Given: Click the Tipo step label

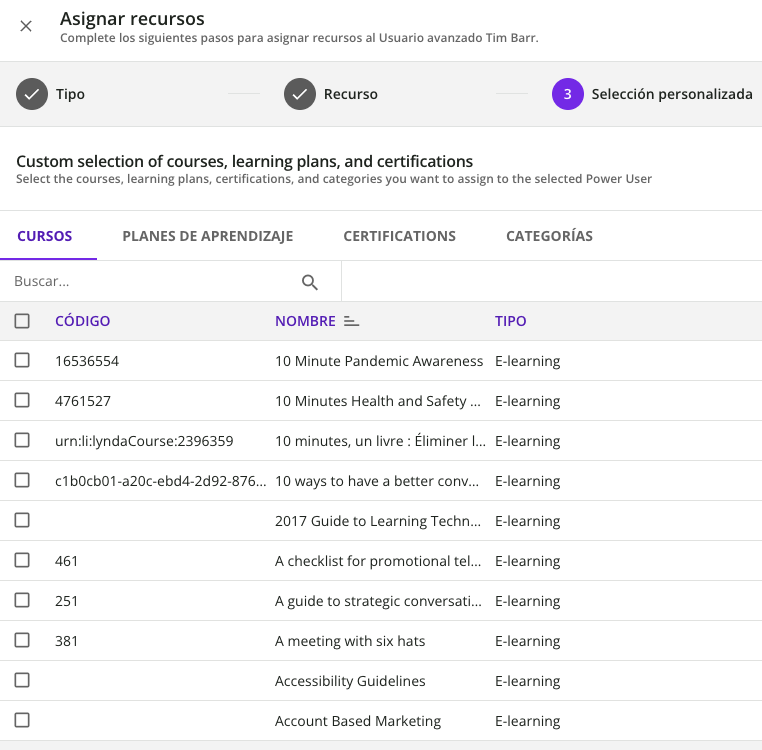Looking at the screenshot, I should [x=70, y=94].
